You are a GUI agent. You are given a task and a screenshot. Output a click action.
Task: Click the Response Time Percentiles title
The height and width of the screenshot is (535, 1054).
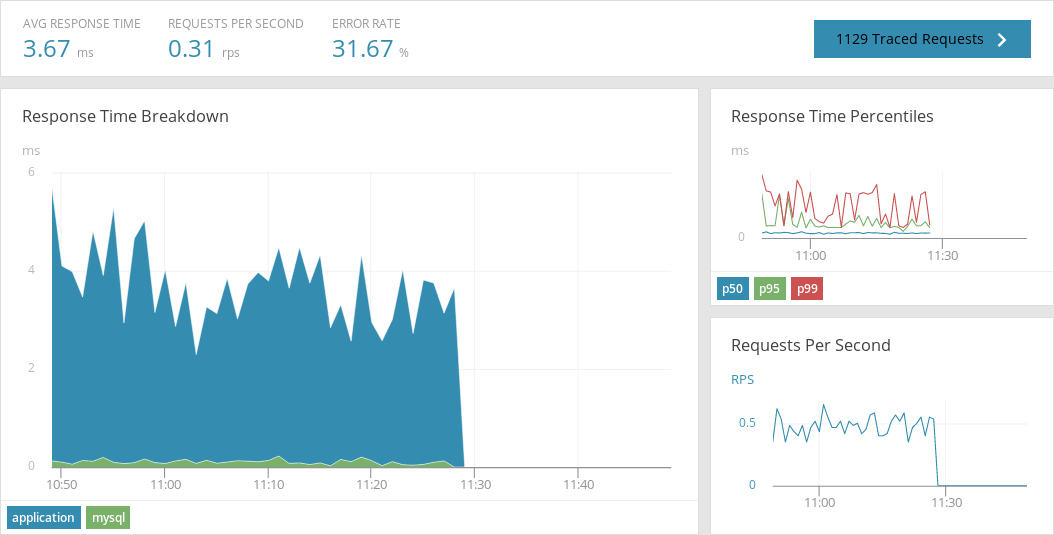[832, 116]
